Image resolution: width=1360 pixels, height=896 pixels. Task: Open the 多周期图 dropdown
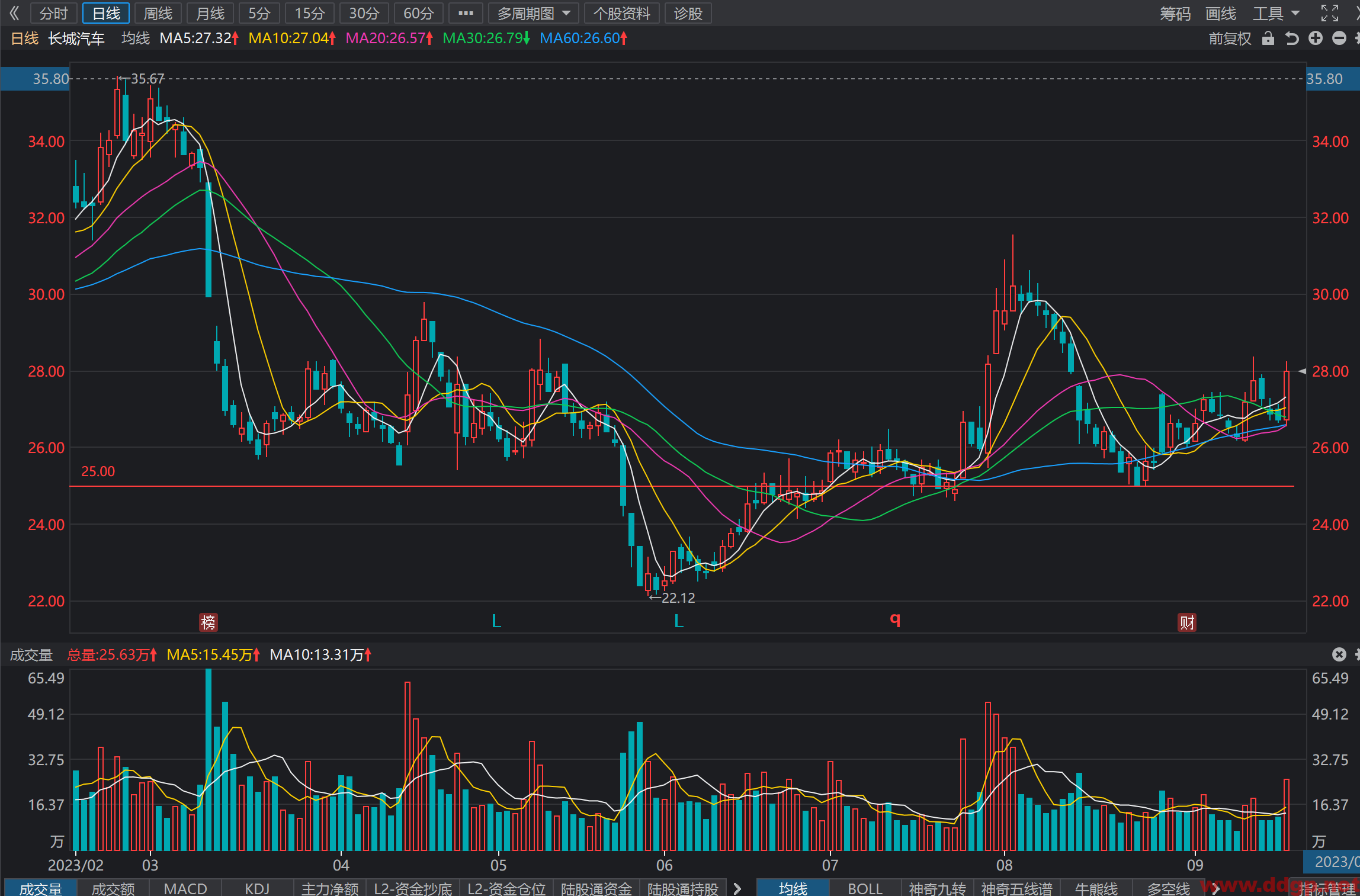[533, 13]
